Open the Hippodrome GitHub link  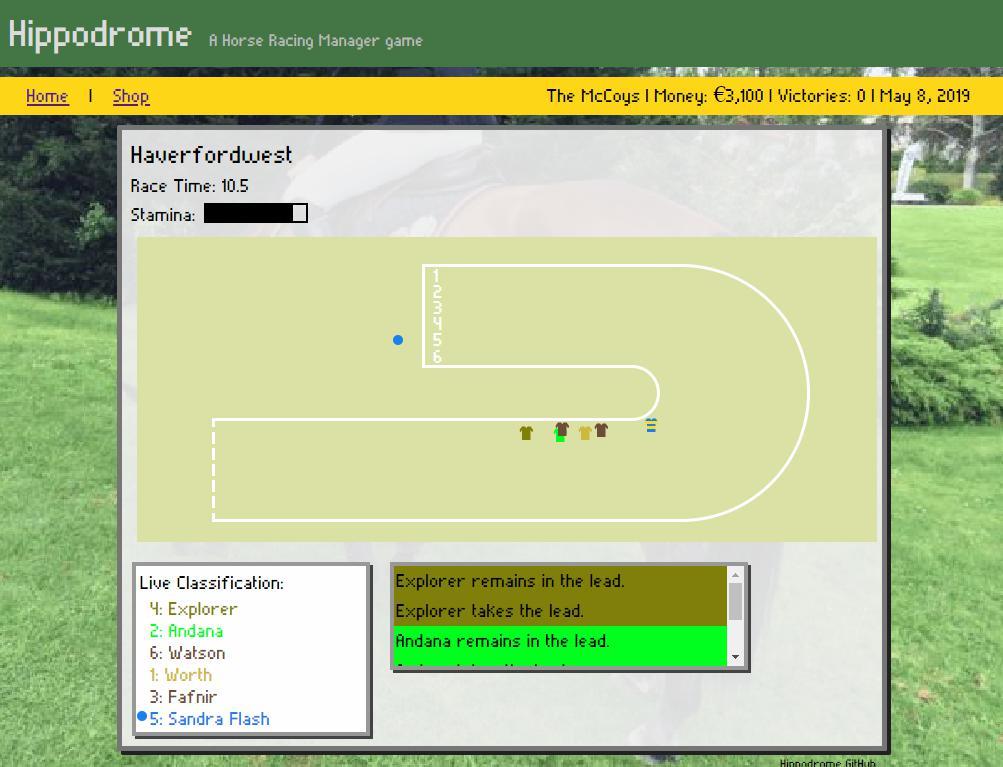tap(827, 762)
